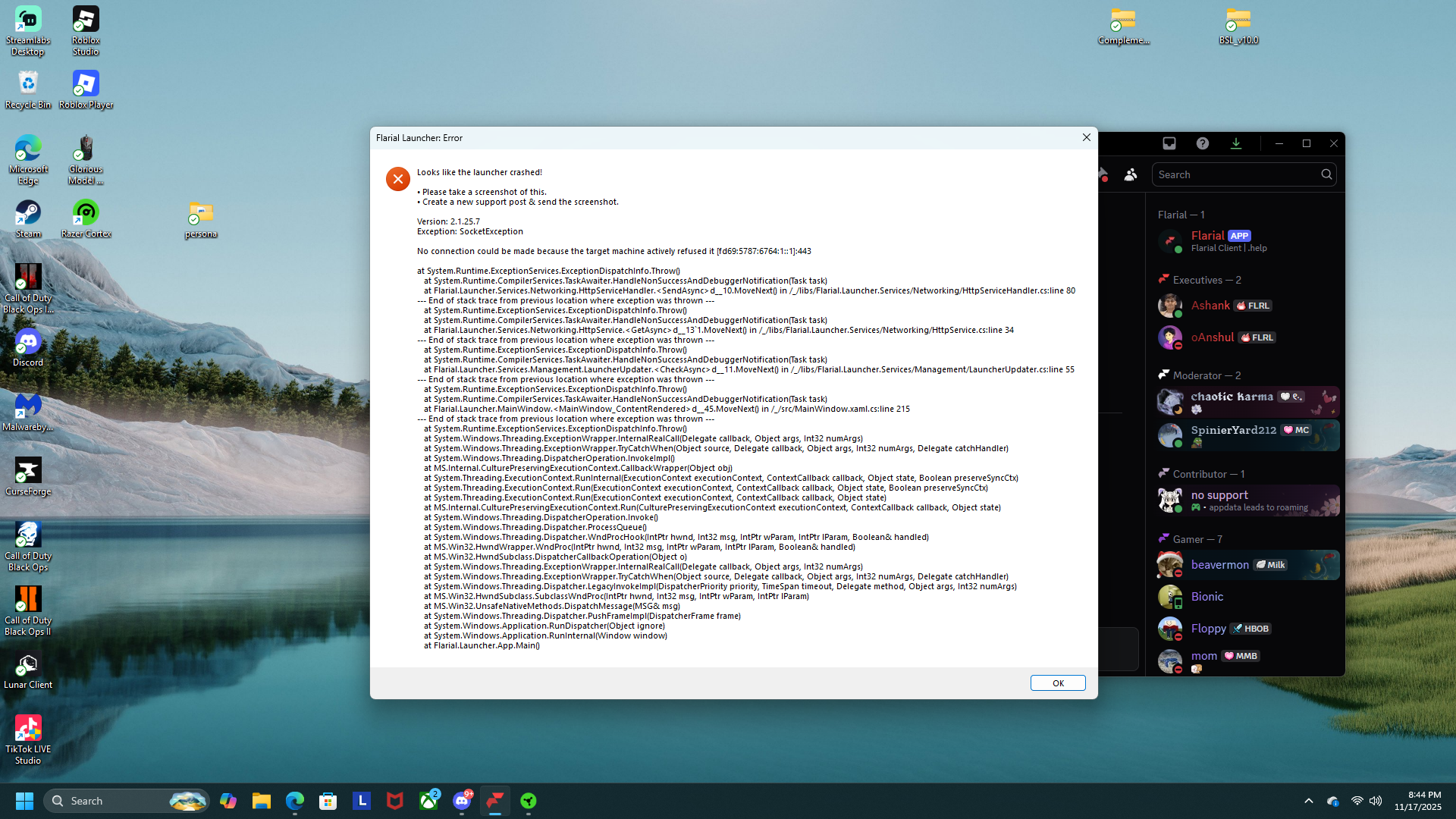Open Xbox app in taskbar
Image resolution: width=1456 pixels, height=819 pixels.
(x=428, y=801)
